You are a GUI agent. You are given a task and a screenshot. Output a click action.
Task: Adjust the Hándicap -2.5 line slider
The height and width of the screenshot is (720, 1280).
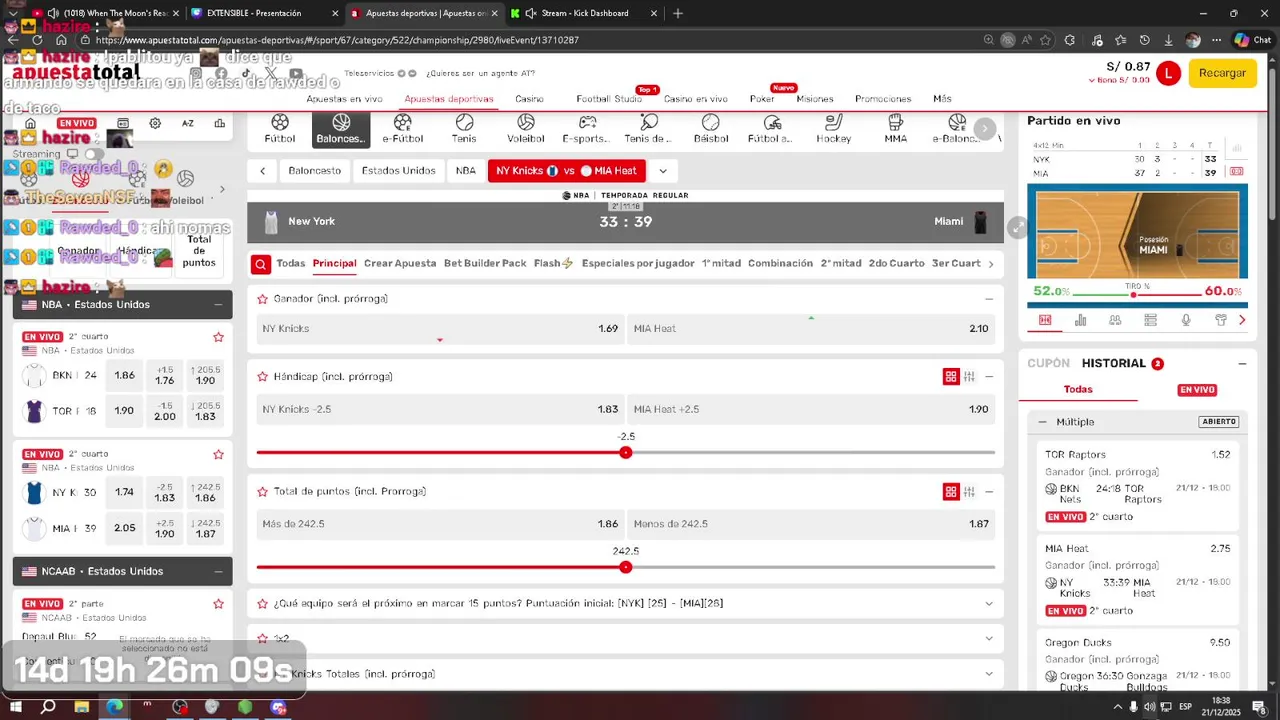coord(626,453)
